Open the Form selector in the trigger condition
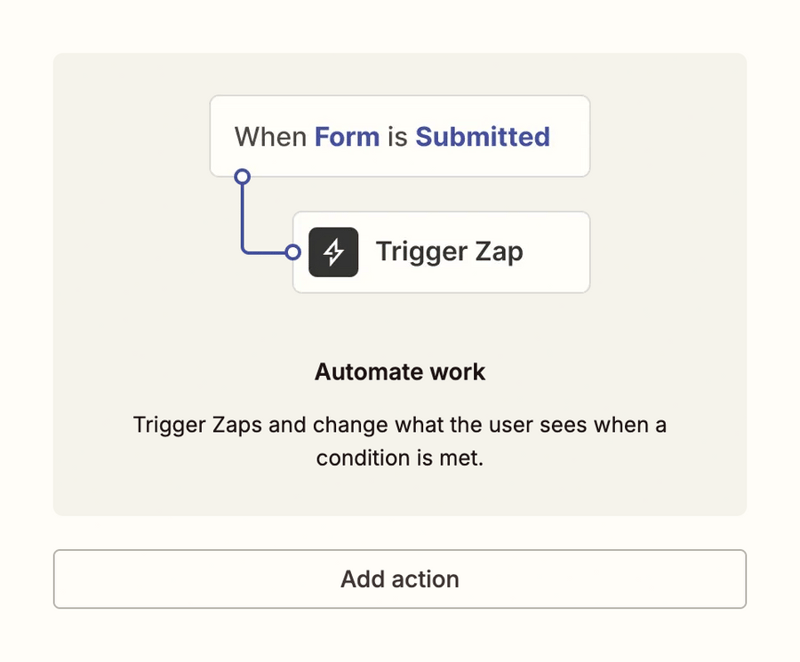Screen dimensions: 800x662 [x=345, y=136]
